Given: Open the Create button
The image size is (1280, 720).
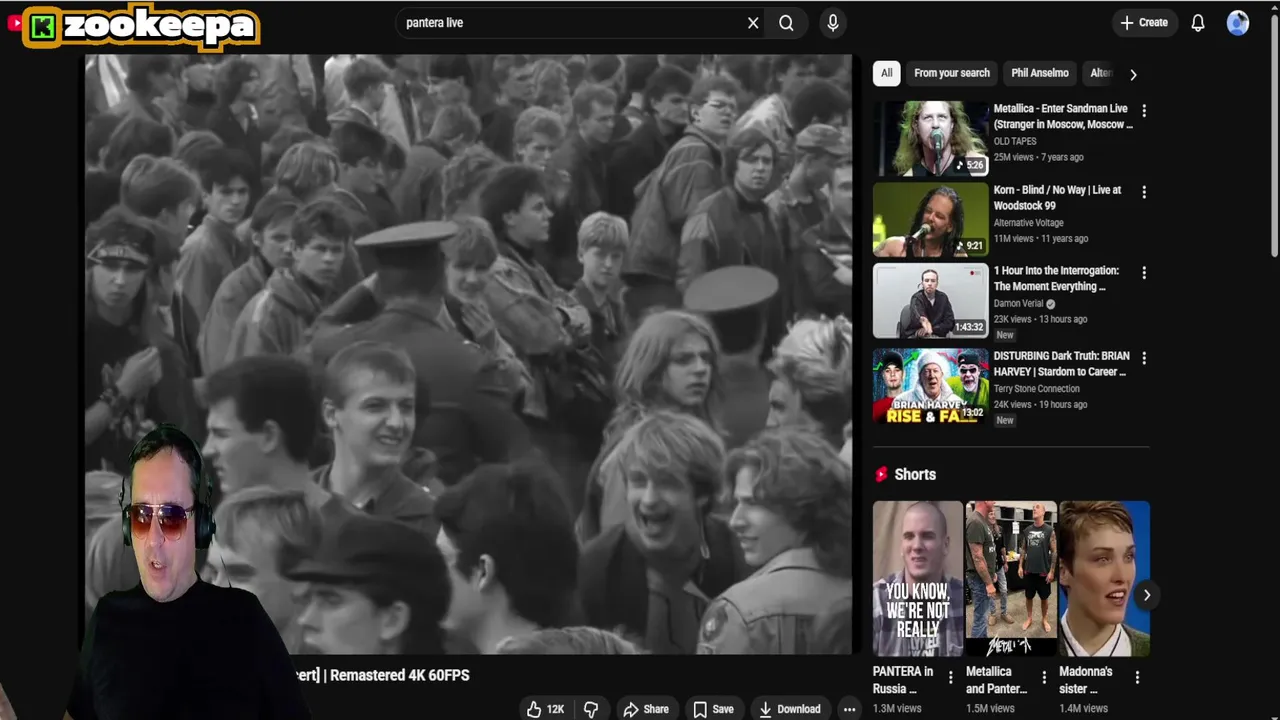Looking at the screenshot, I should point(1143,22).
